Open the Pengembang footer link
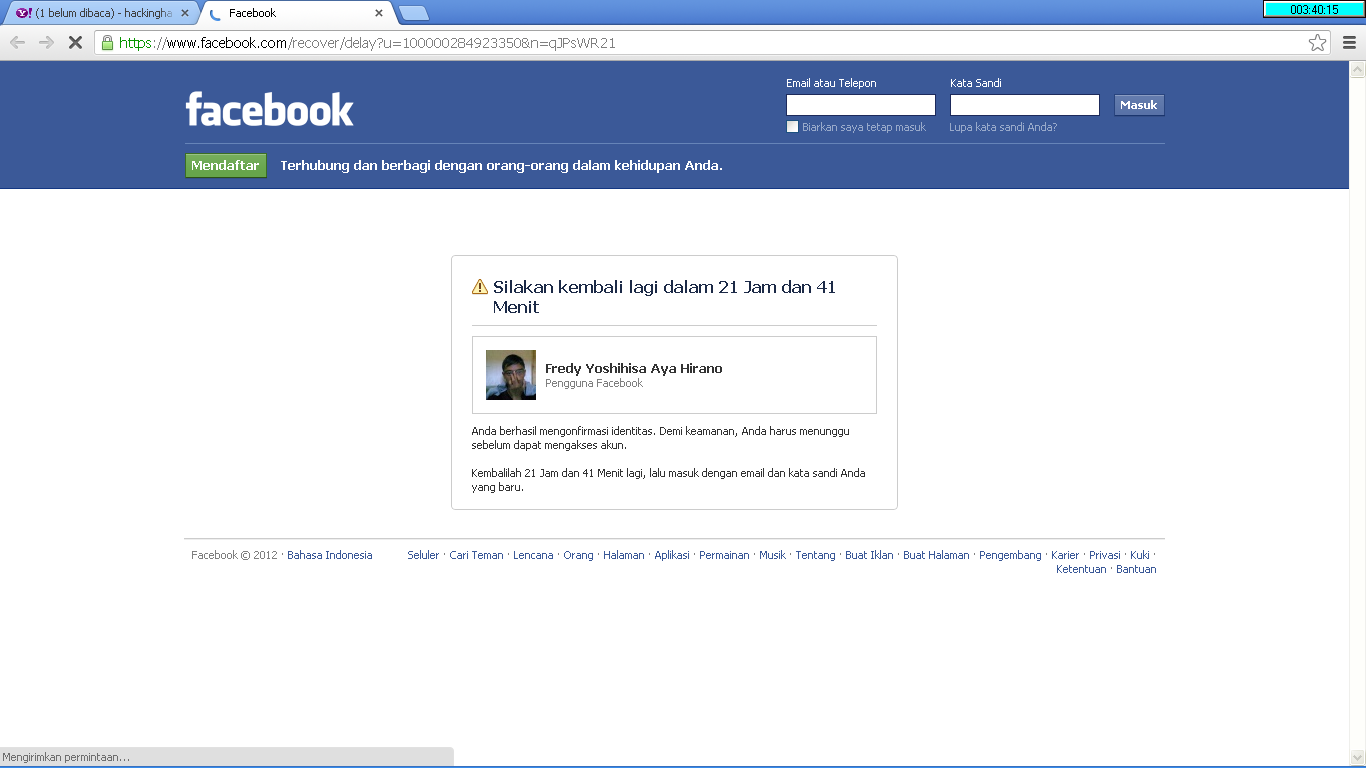 point(1010,555)
